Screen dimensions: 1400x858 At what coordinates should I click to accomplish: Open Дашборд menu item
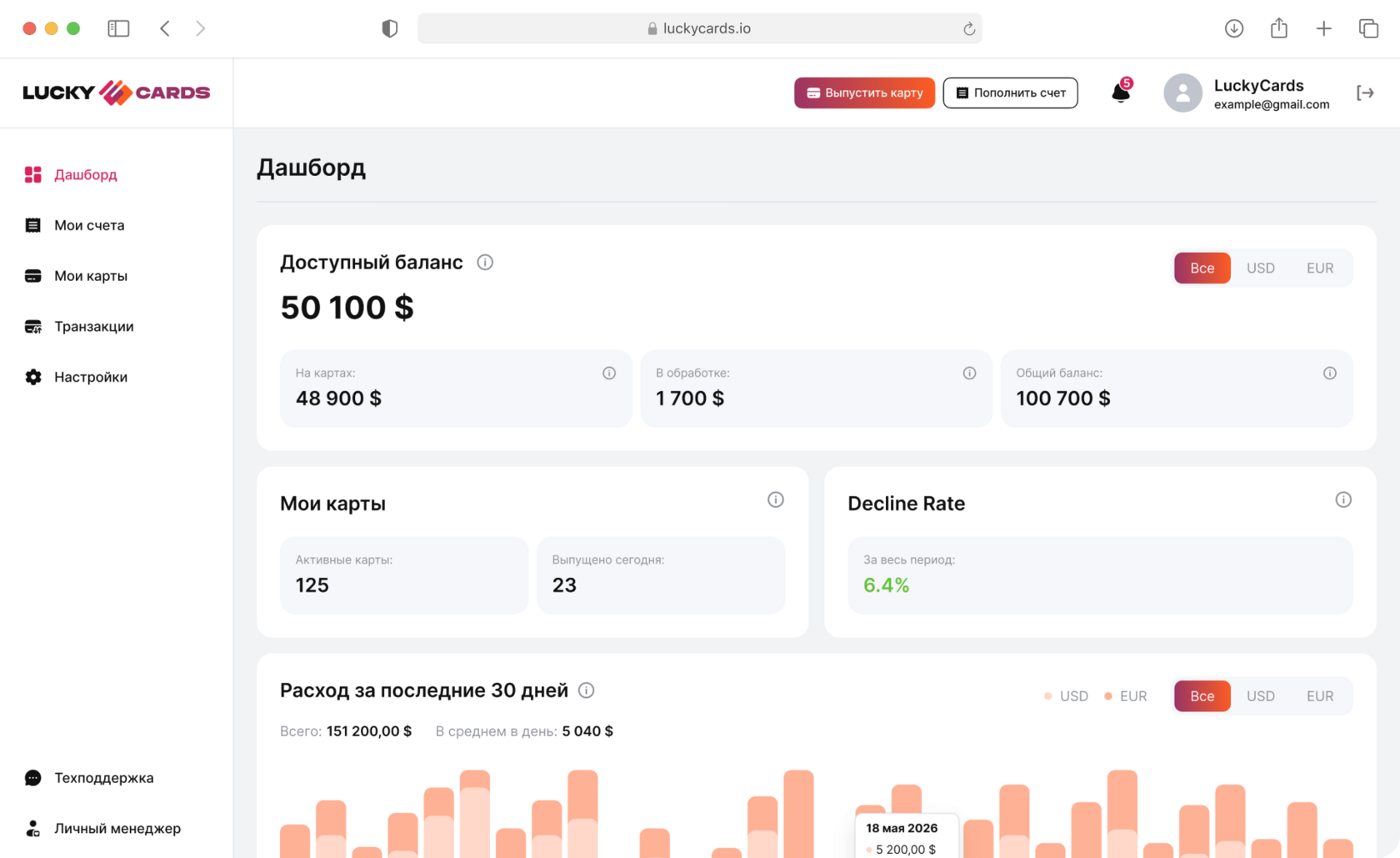coord(86,174)
